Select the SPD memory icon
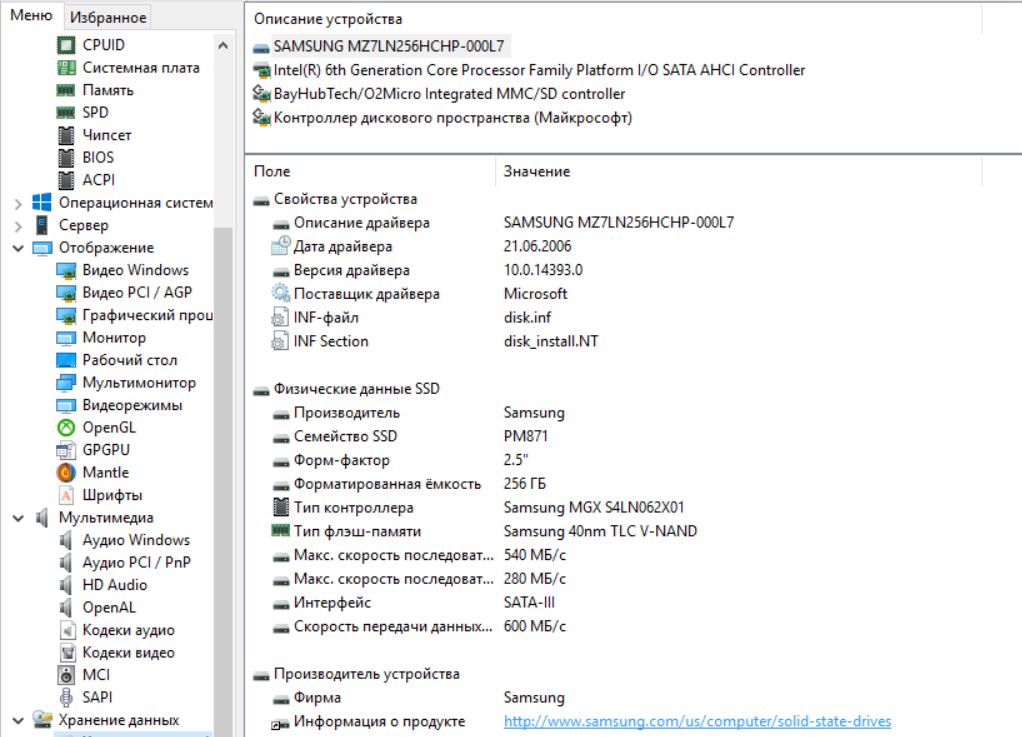Screen dimensions: 1022x737 pyautogui.click(x=66, y=113)
